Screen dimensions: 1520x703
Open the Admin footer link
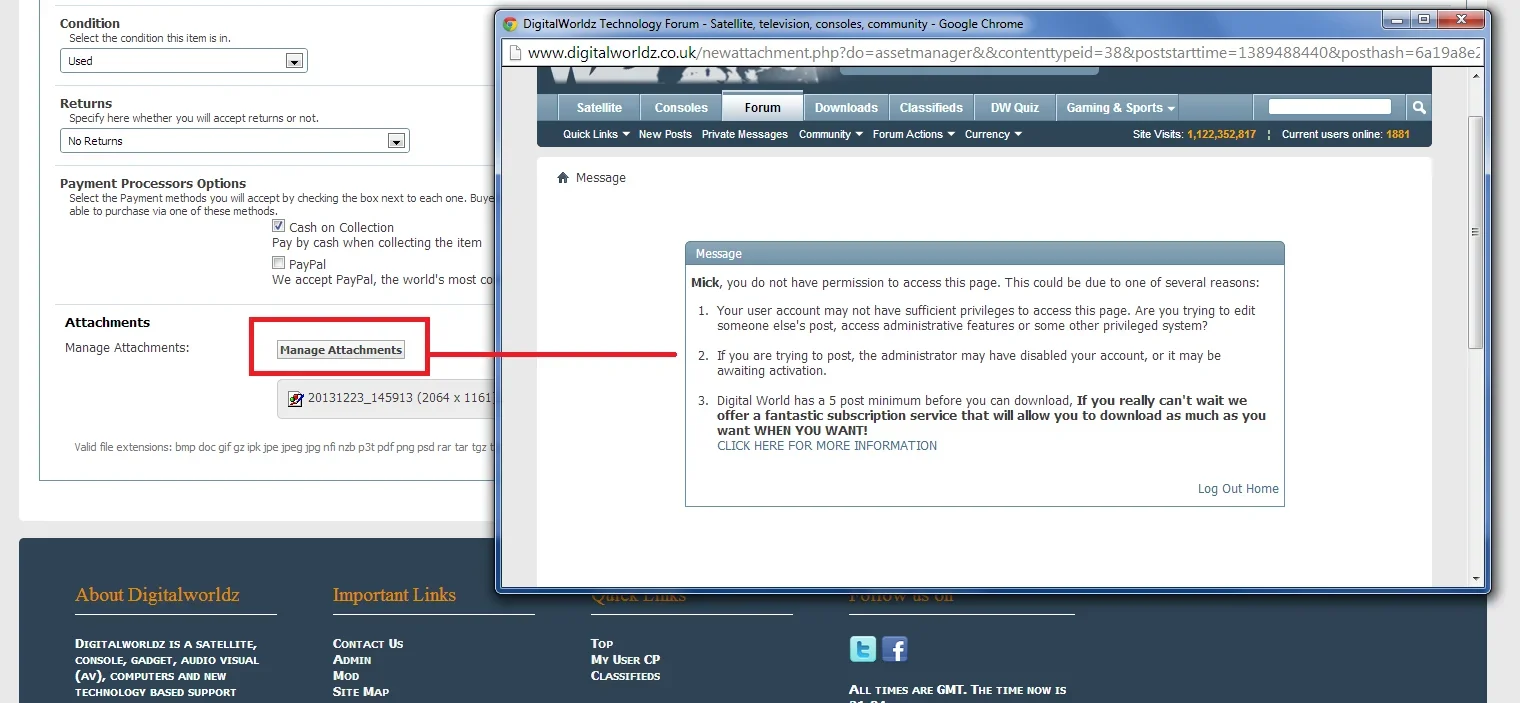pyautogui.click(x=352, y=660)
